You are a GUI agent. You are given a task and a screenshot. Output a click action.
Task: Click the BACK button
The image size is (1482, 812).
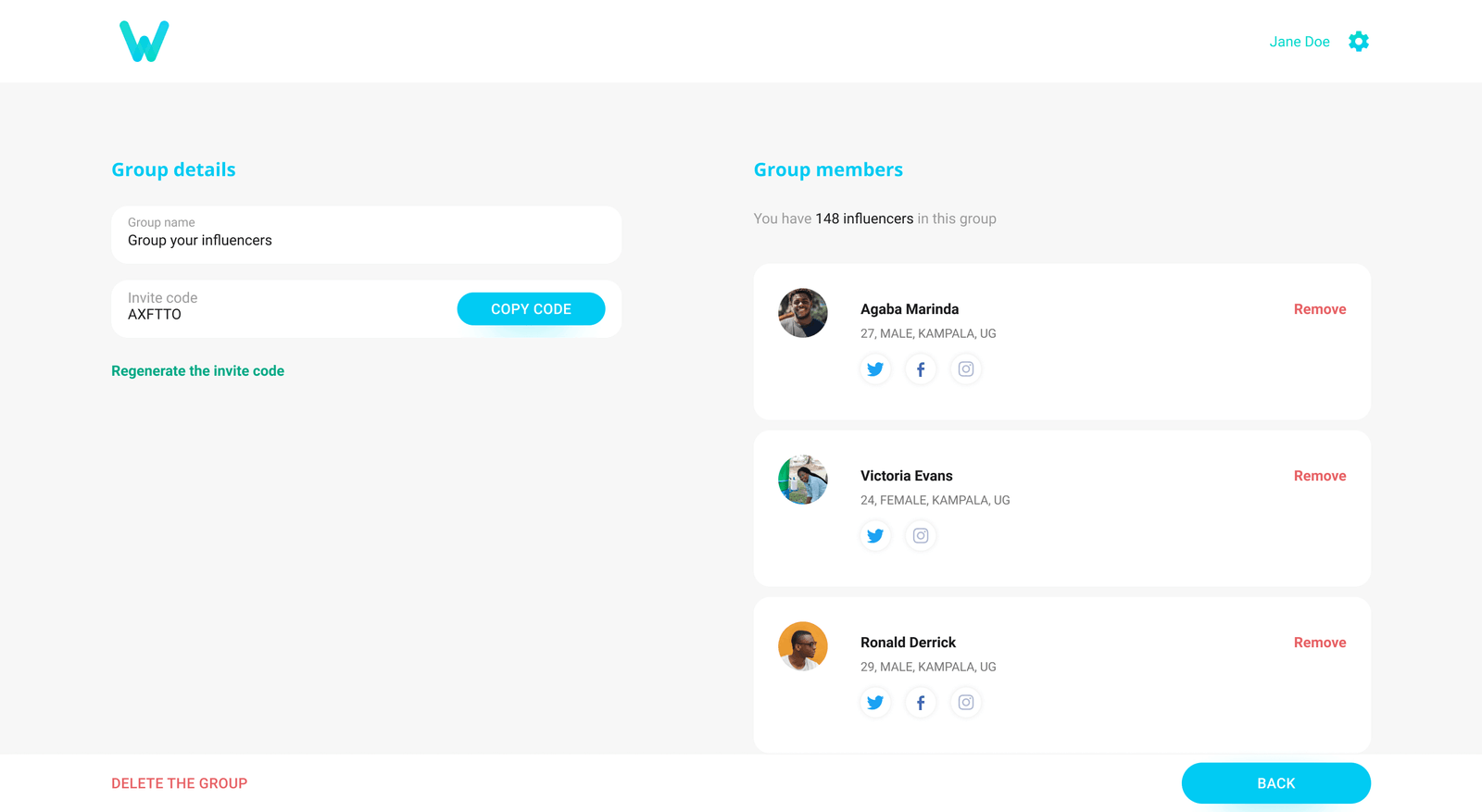point(1275,782)
